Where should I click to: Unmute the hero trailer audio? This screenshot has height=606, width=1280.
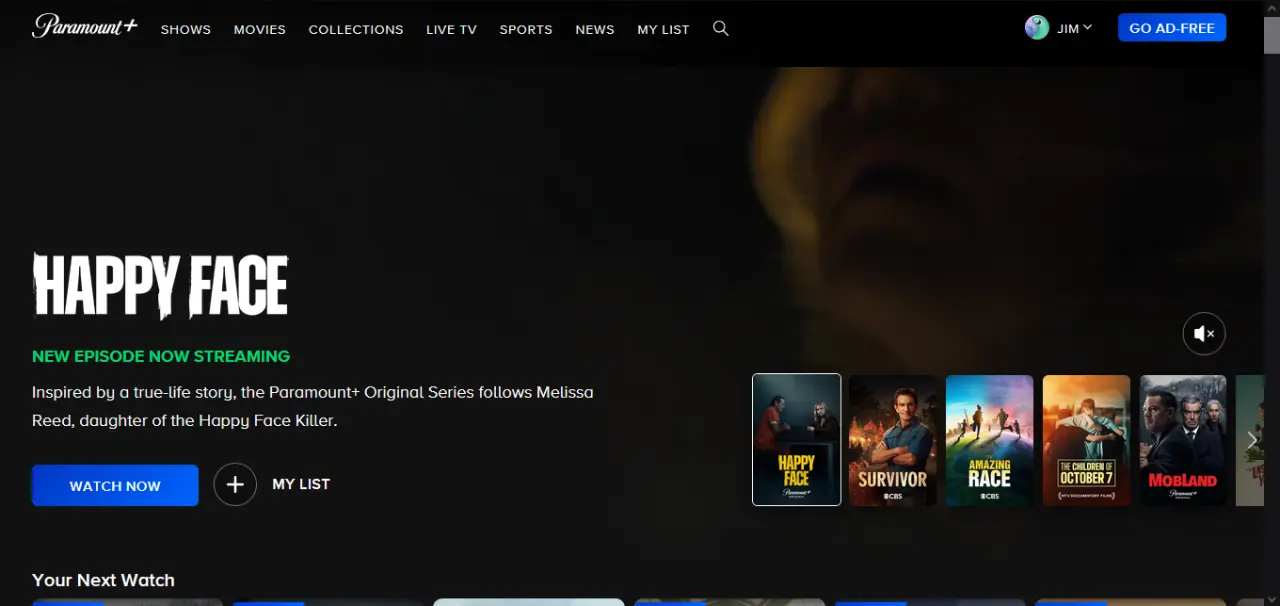tap(1204, 334)
